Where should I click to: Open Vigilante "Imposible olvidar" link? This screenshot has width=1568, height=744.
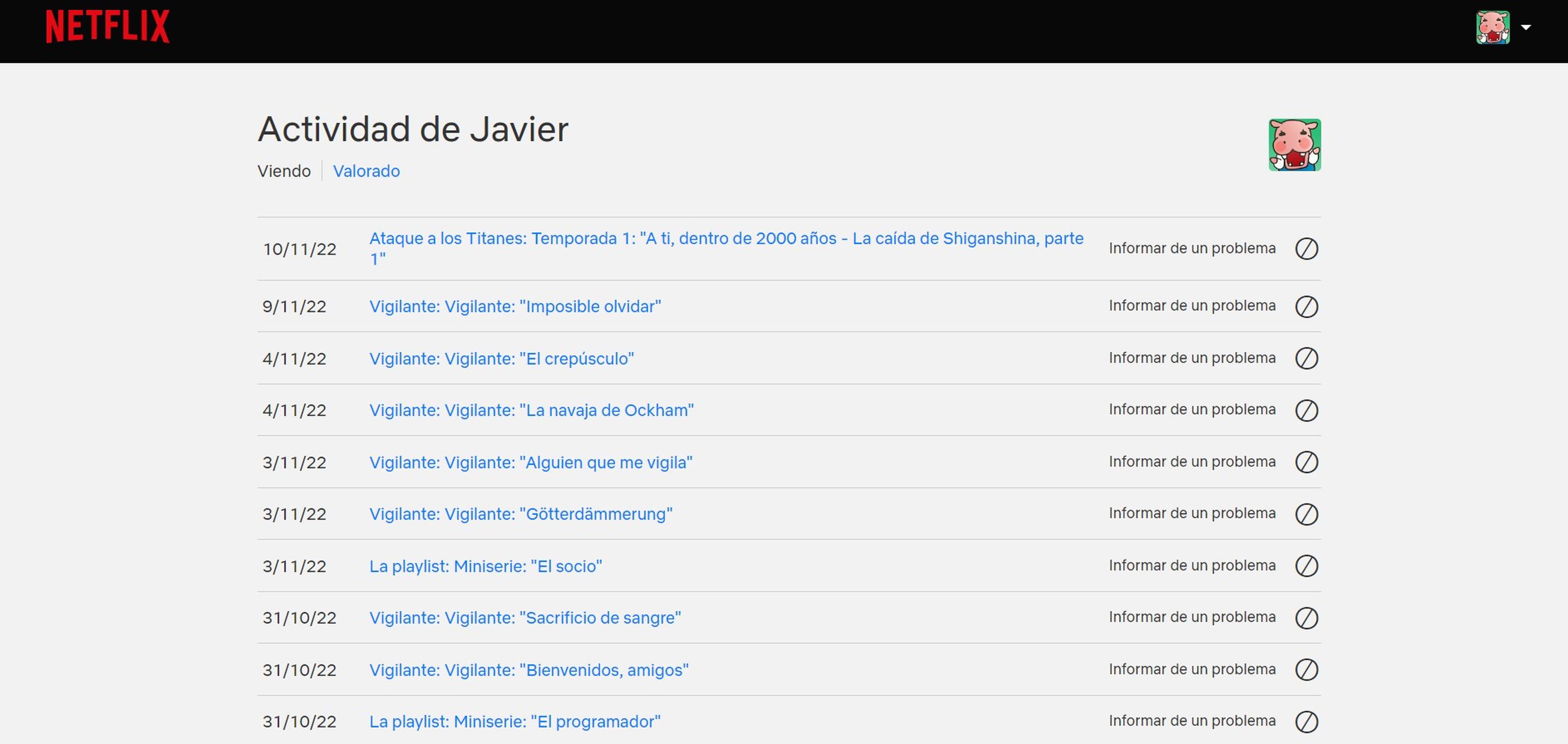point(515,306)
